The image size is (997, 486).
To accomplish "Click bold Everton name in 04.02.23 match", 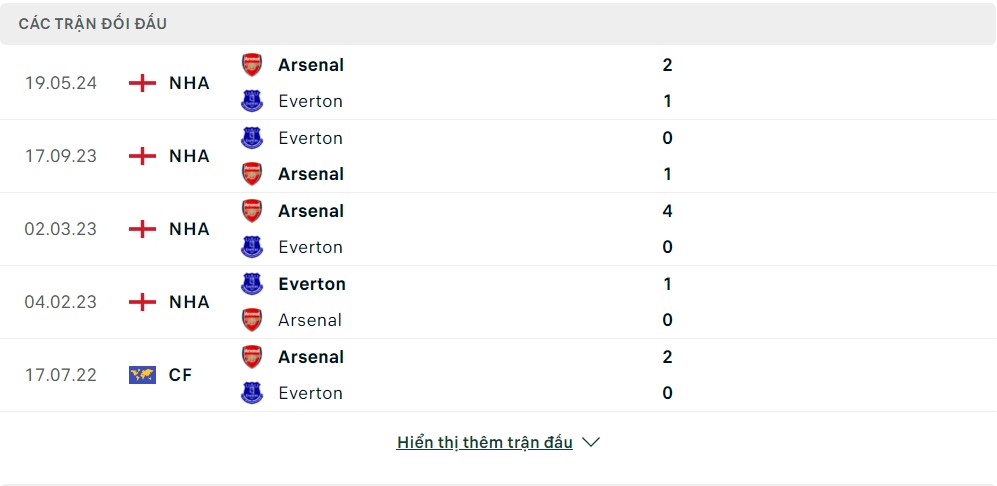I will click(312, 284).
